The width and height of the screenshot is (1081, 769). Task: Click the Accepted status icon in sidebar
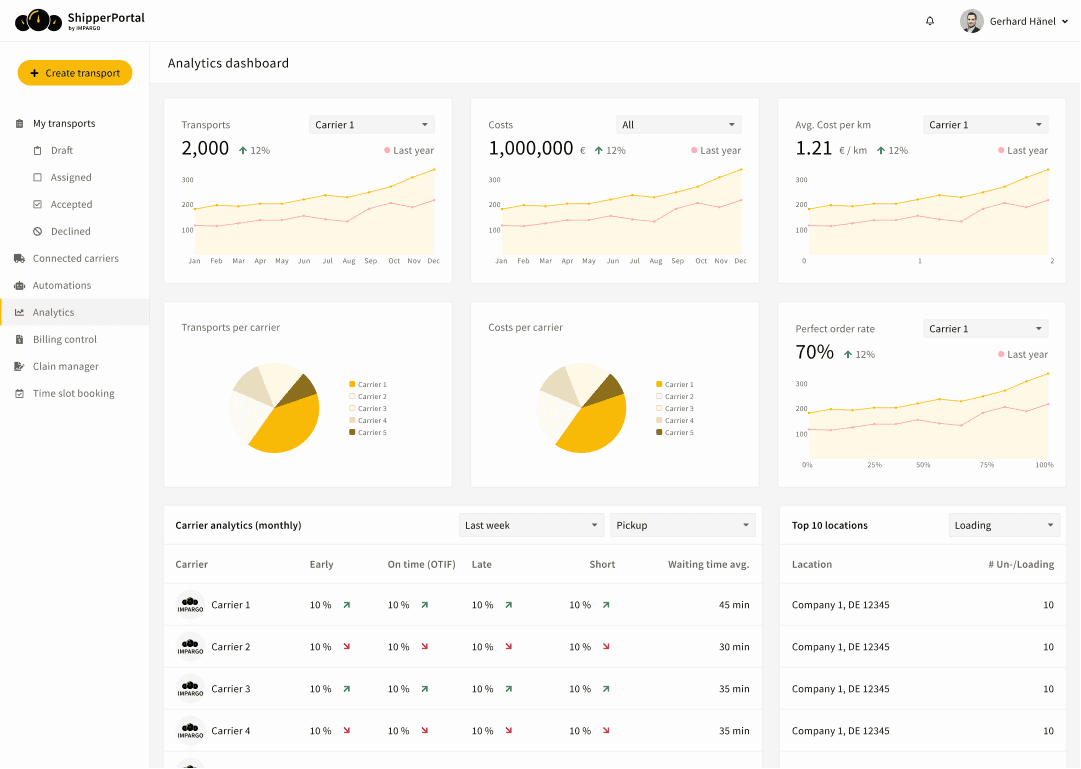36,204
